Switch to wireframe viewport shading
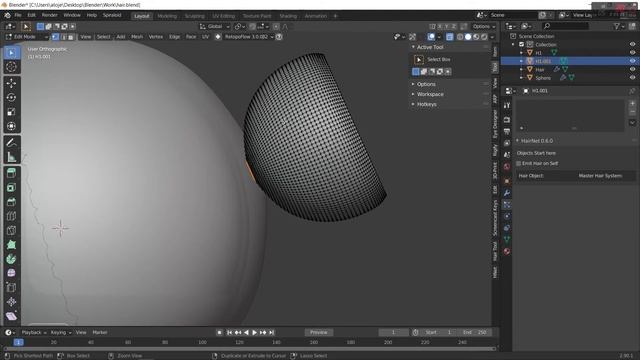This screenshot has width=640, height=360. point(460,37)
